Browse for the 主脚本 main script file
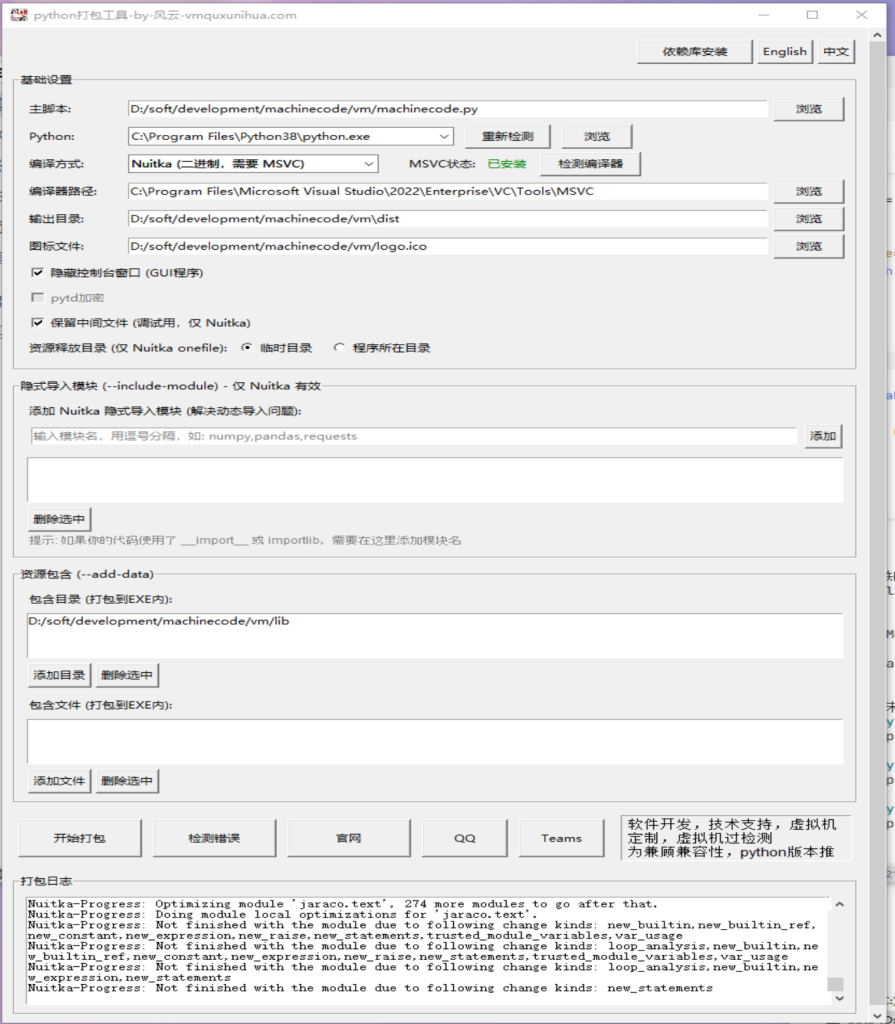This screenshot has width=895, height=1024. (808, 109)
